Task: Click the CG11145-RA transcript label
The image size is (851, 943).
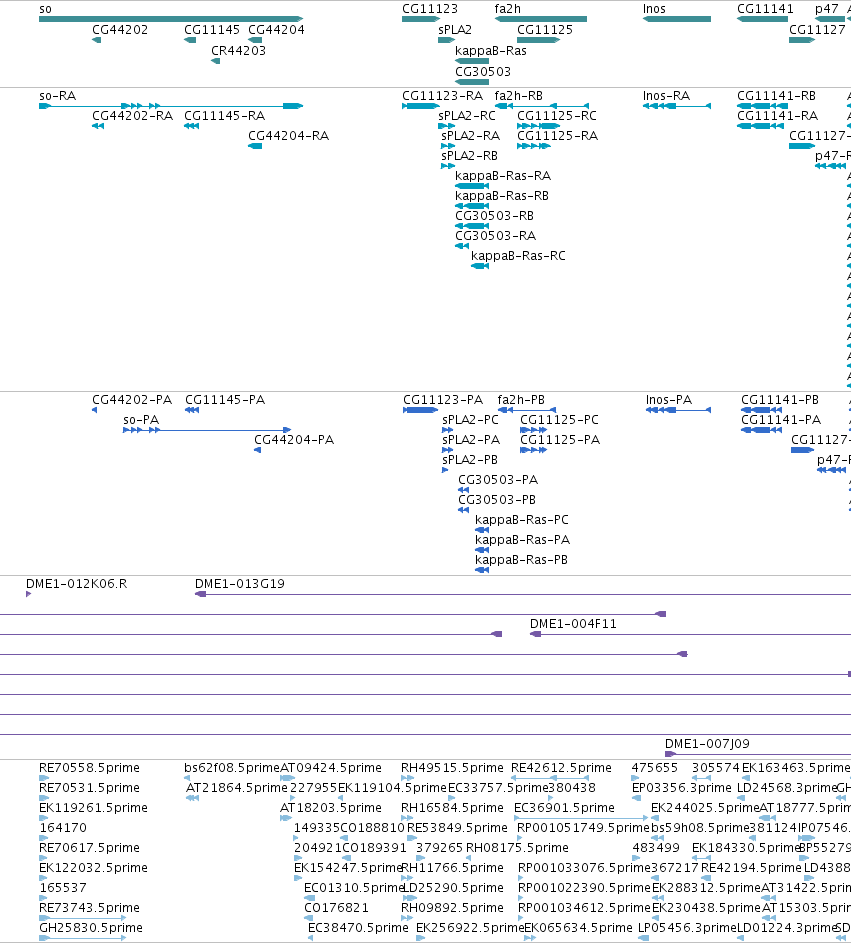Action: tap(224, 115)
